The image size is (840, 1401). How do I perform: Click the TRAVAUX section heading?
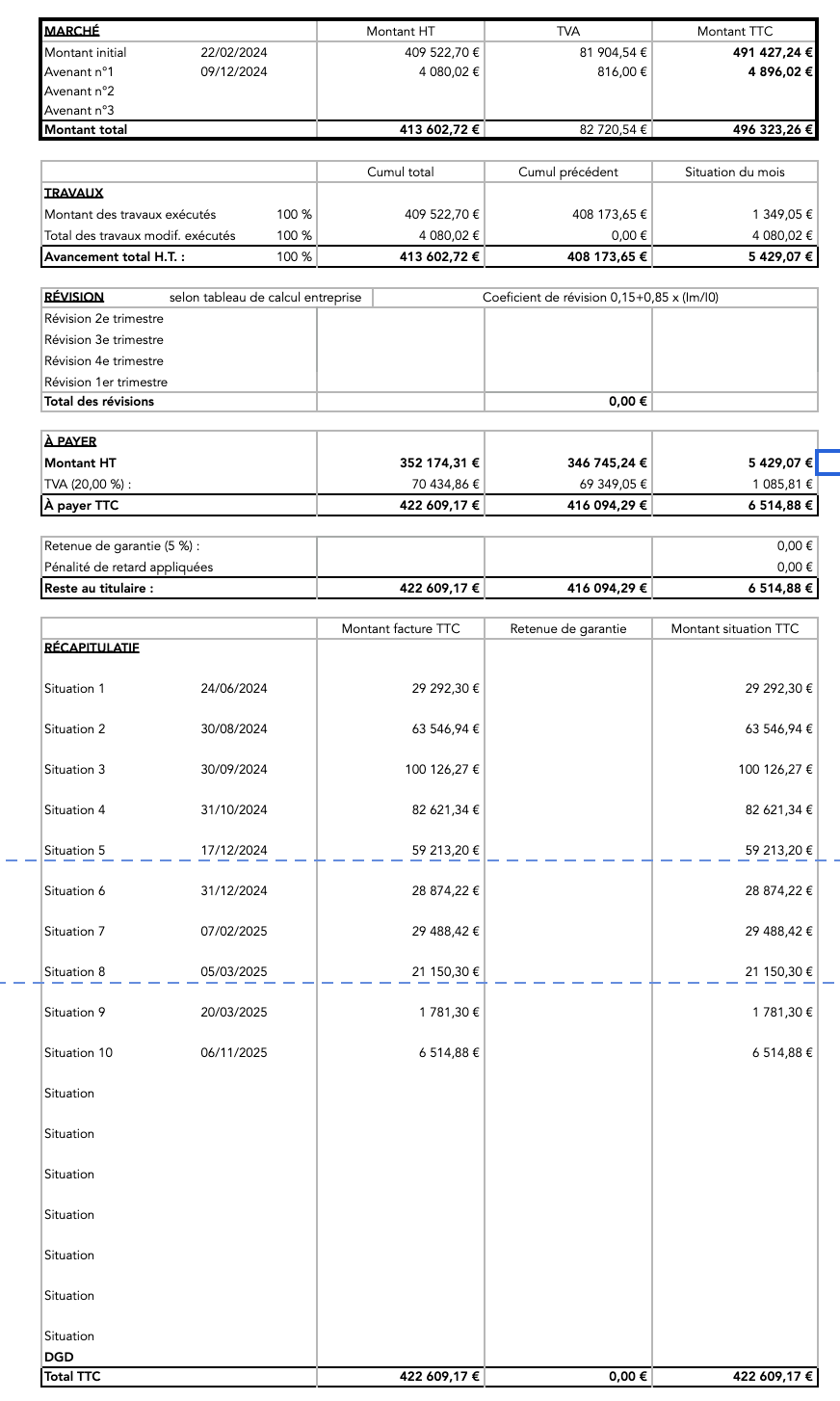[x=74, y=193]
